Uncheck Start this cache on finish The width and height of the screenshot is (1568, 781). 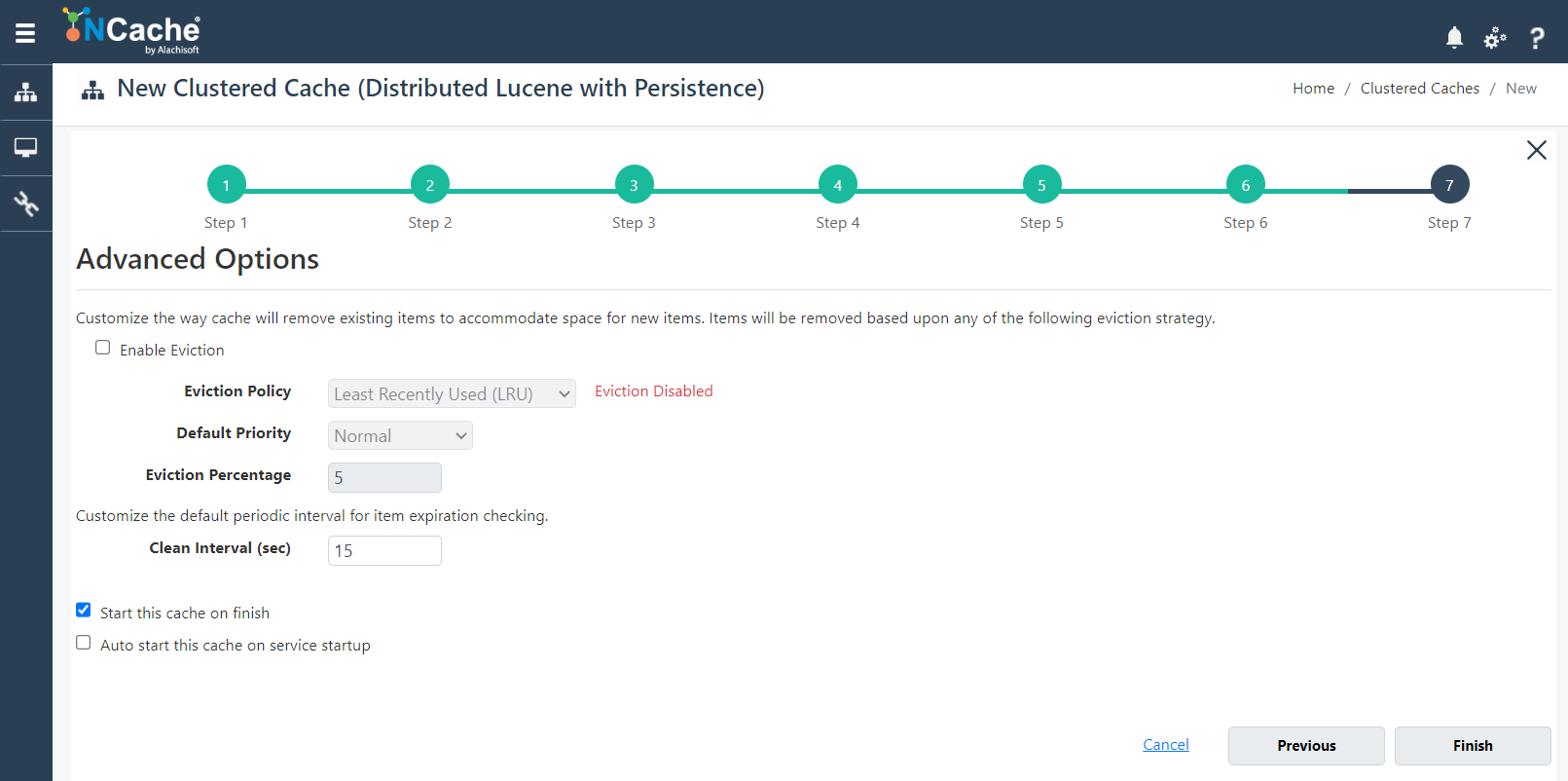coord(84,611)
